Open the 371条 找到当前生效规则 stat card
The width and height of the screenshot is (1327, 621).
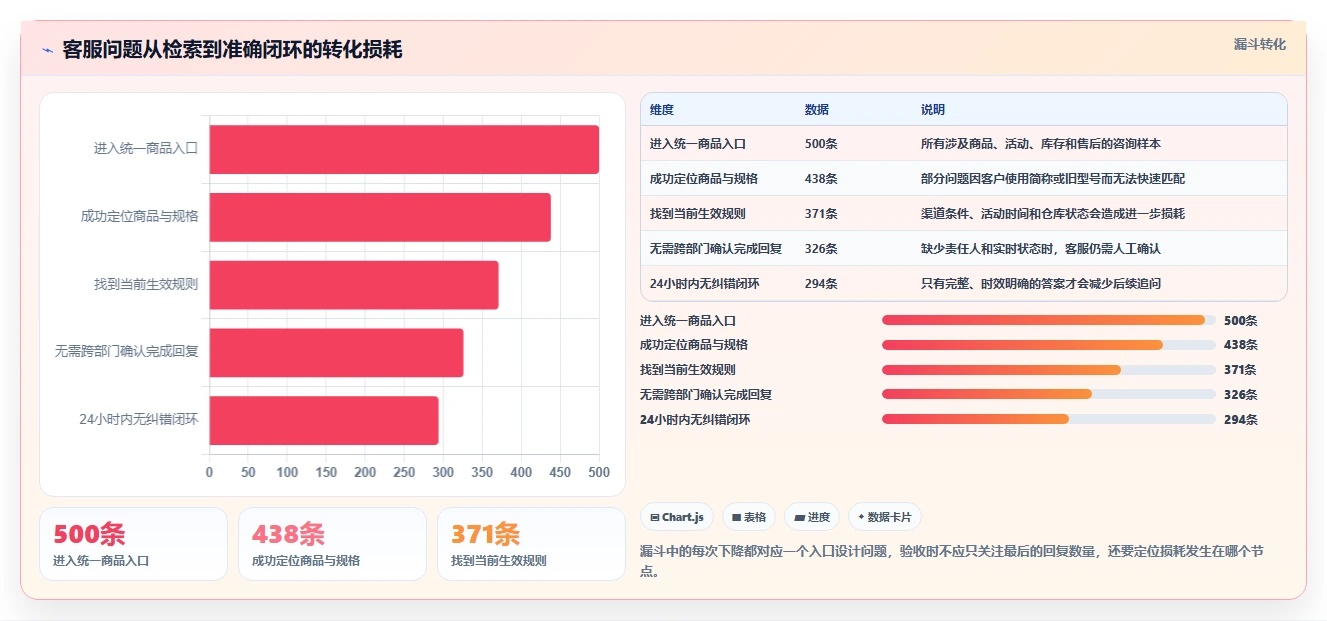(x=531, y=544)
